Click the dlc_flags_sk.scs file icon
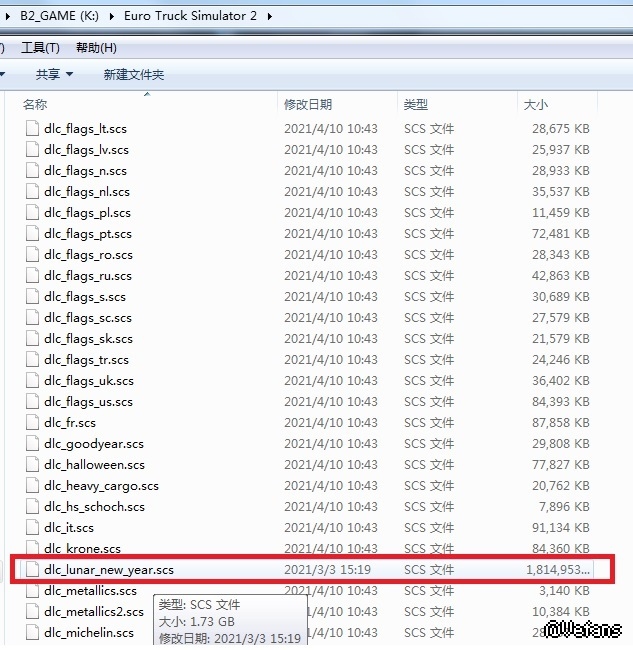Image resolution: width=633 pixels, height=650 pixels. [x=32, y=339]
